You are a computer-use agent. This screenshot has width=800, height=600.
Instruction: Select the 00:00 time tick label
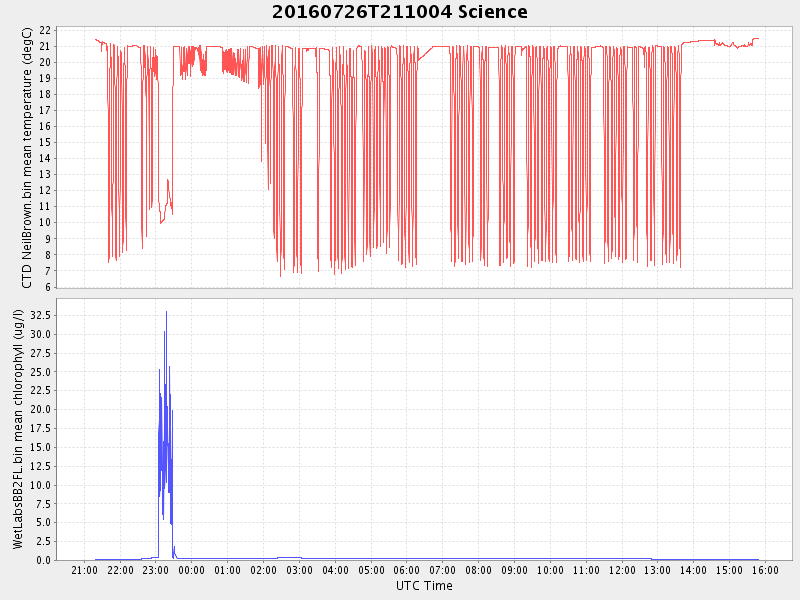pos(192,570)
